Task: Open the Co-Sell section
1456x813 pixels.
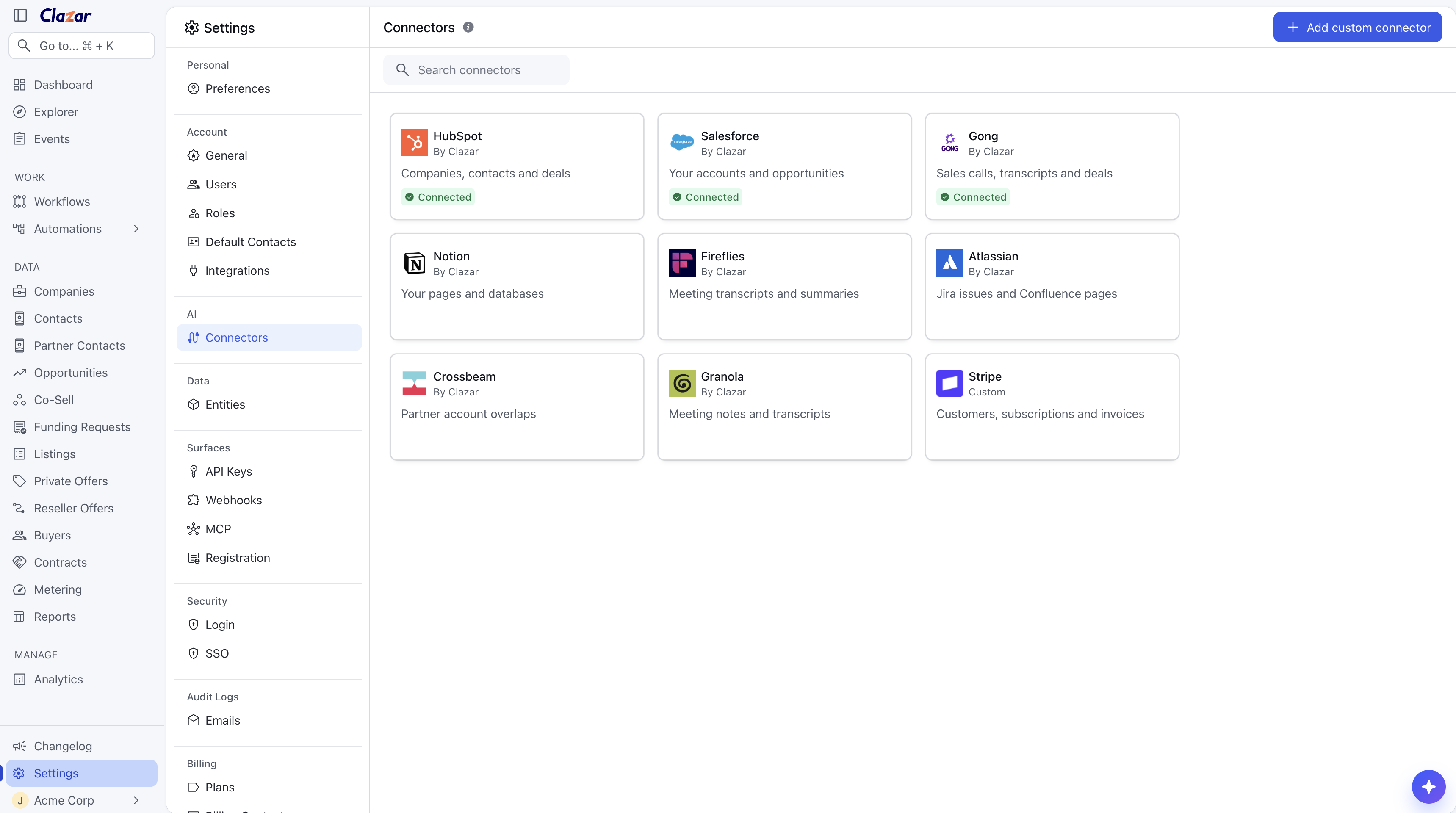Action: point(81,400)
